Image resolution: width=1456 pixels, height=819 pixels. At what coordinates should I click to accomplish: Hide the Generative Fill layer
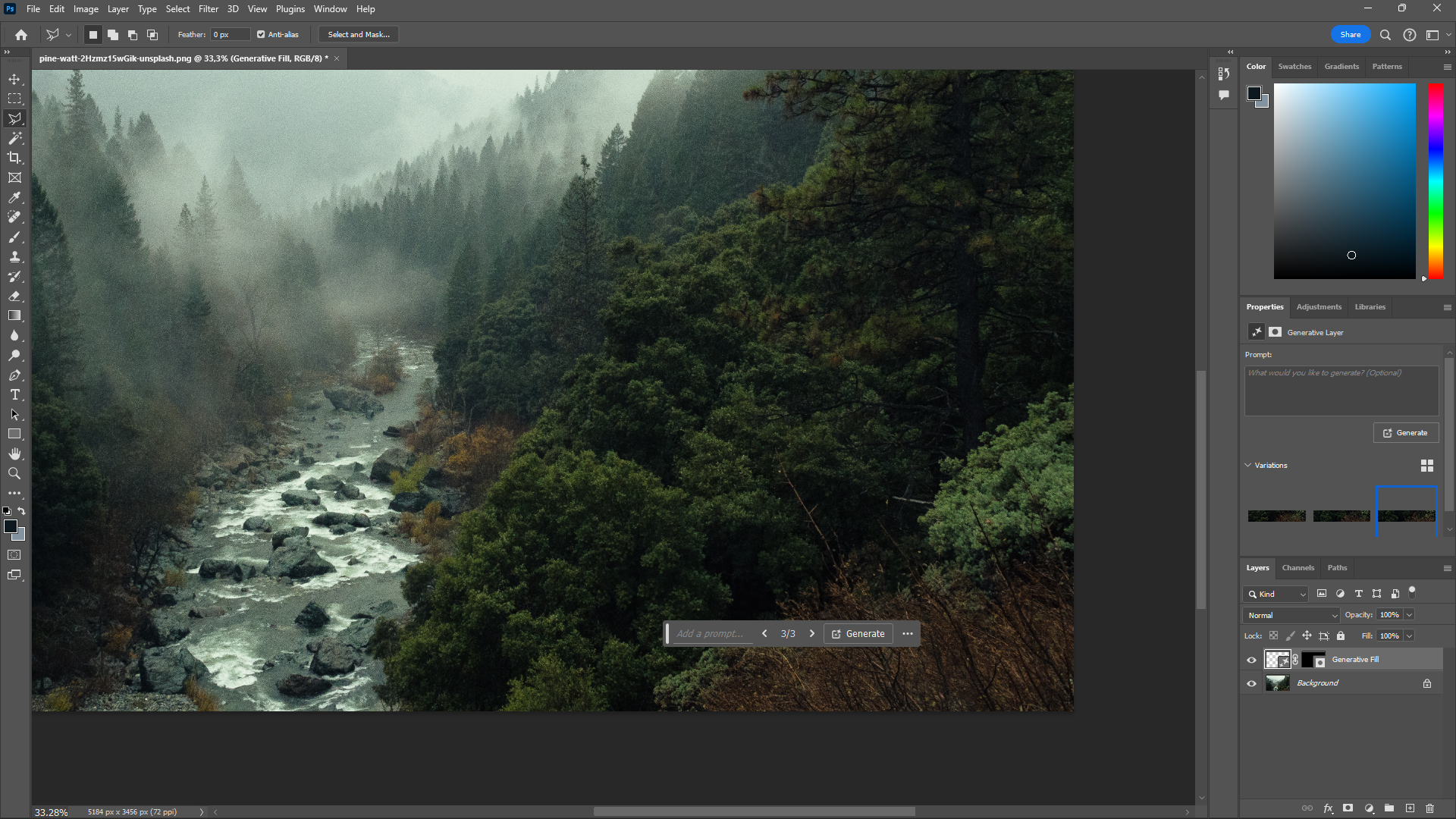(1250, 660)
